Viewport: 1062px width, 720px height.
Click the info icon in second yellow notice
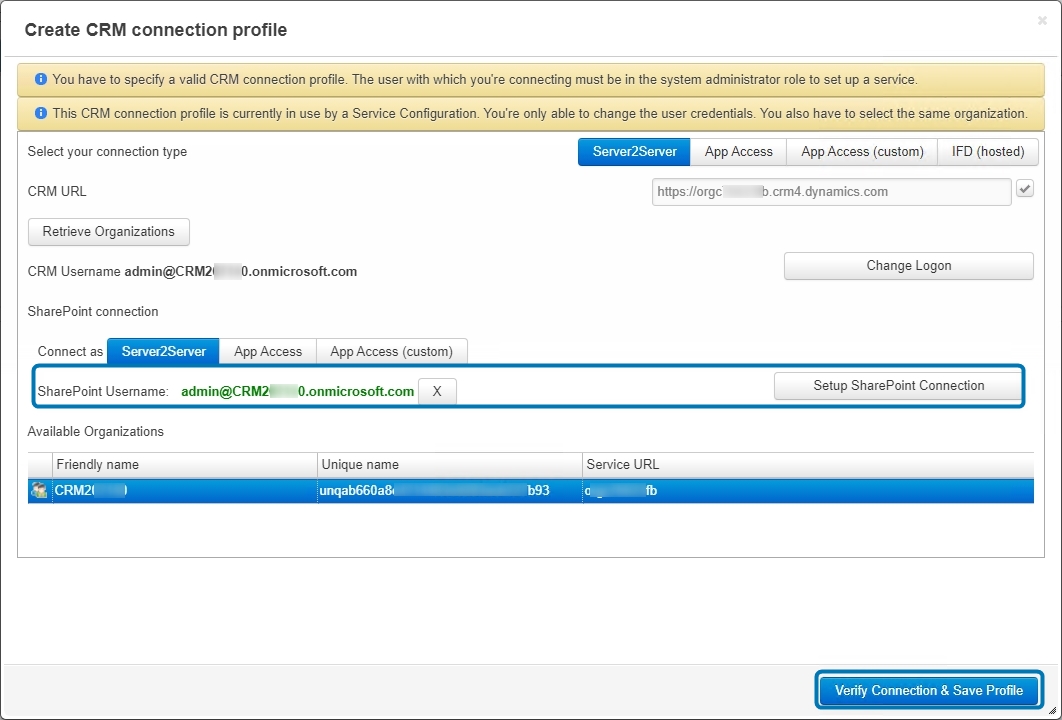click(41, 113)
